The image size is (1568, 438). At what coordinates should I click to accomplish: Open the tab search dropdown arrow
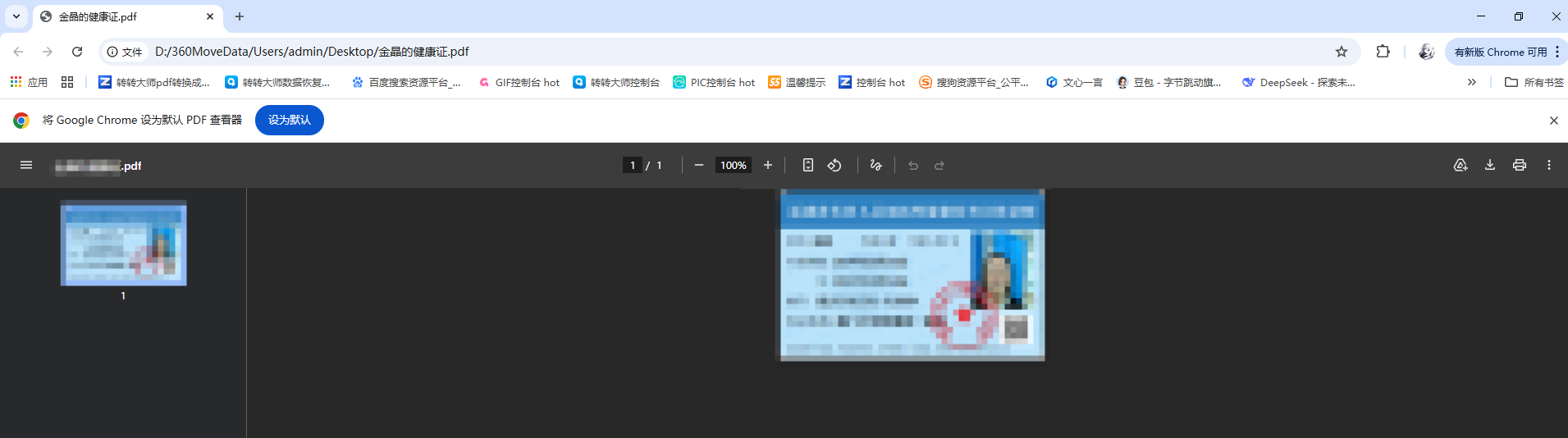pyautogui.click(x=16, y=16)
